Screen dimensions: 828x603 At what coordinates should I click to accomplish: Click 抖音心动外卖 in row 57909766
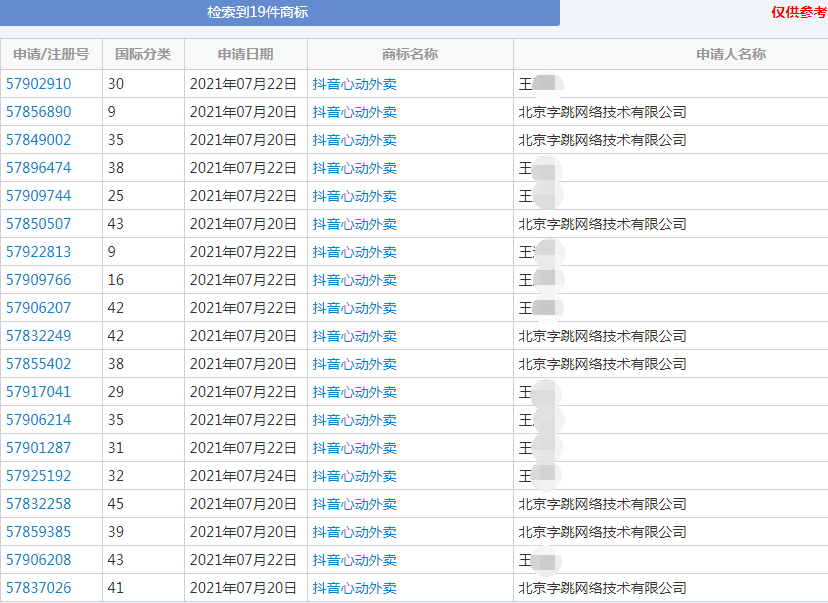click(x=354, y=280)
